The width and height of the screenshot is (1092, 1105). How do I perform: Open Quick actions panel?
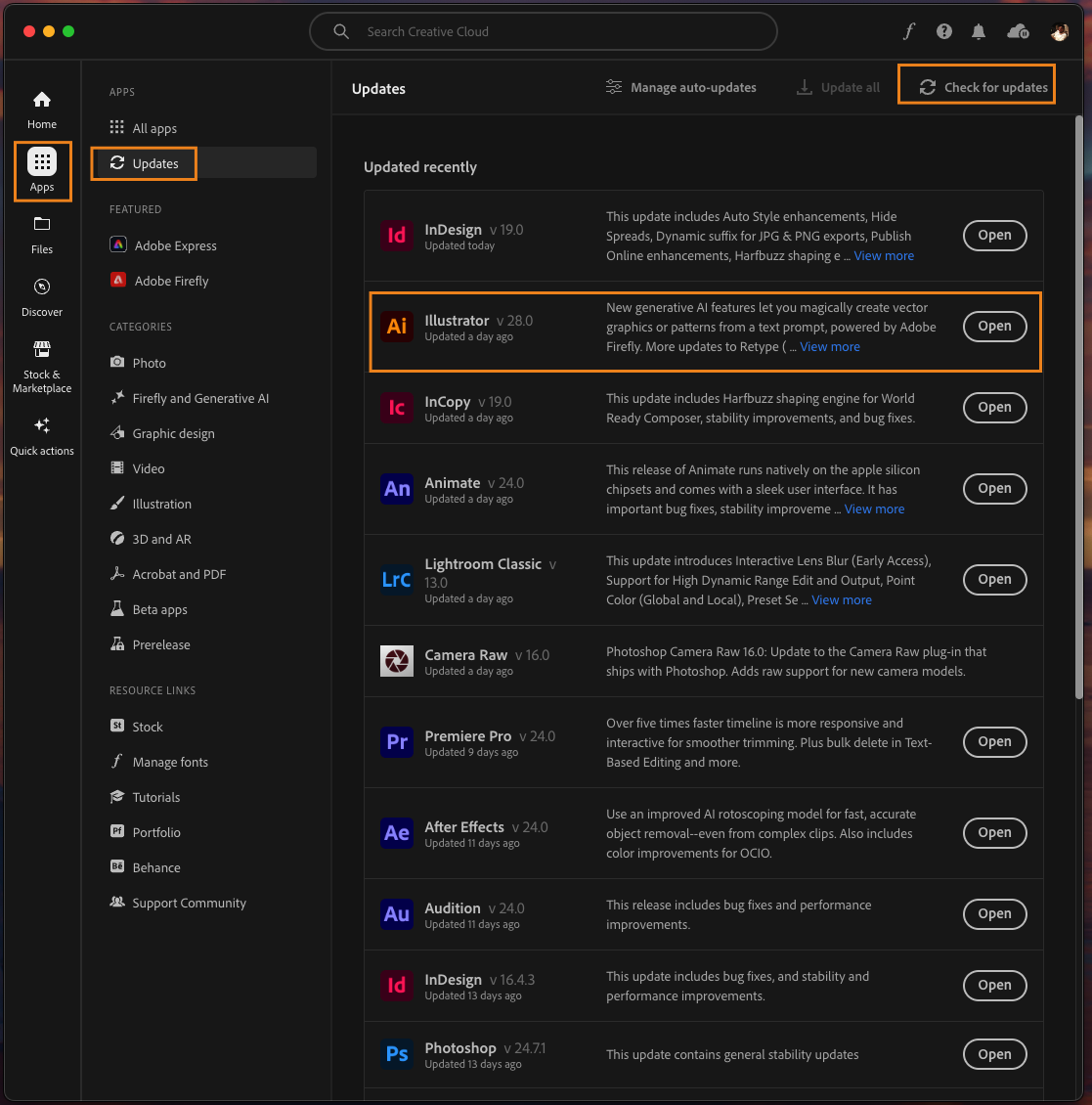pyautogui.click(x=42, y=435)
